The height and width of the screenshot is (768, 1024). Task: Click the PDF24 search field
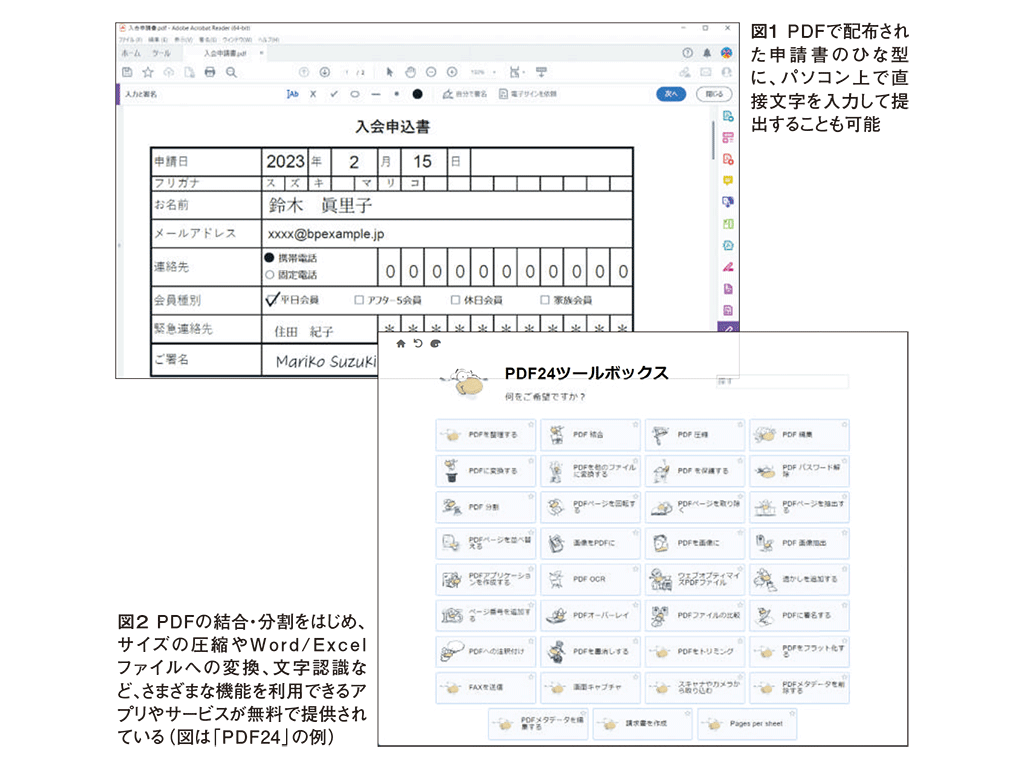[782, 381]
